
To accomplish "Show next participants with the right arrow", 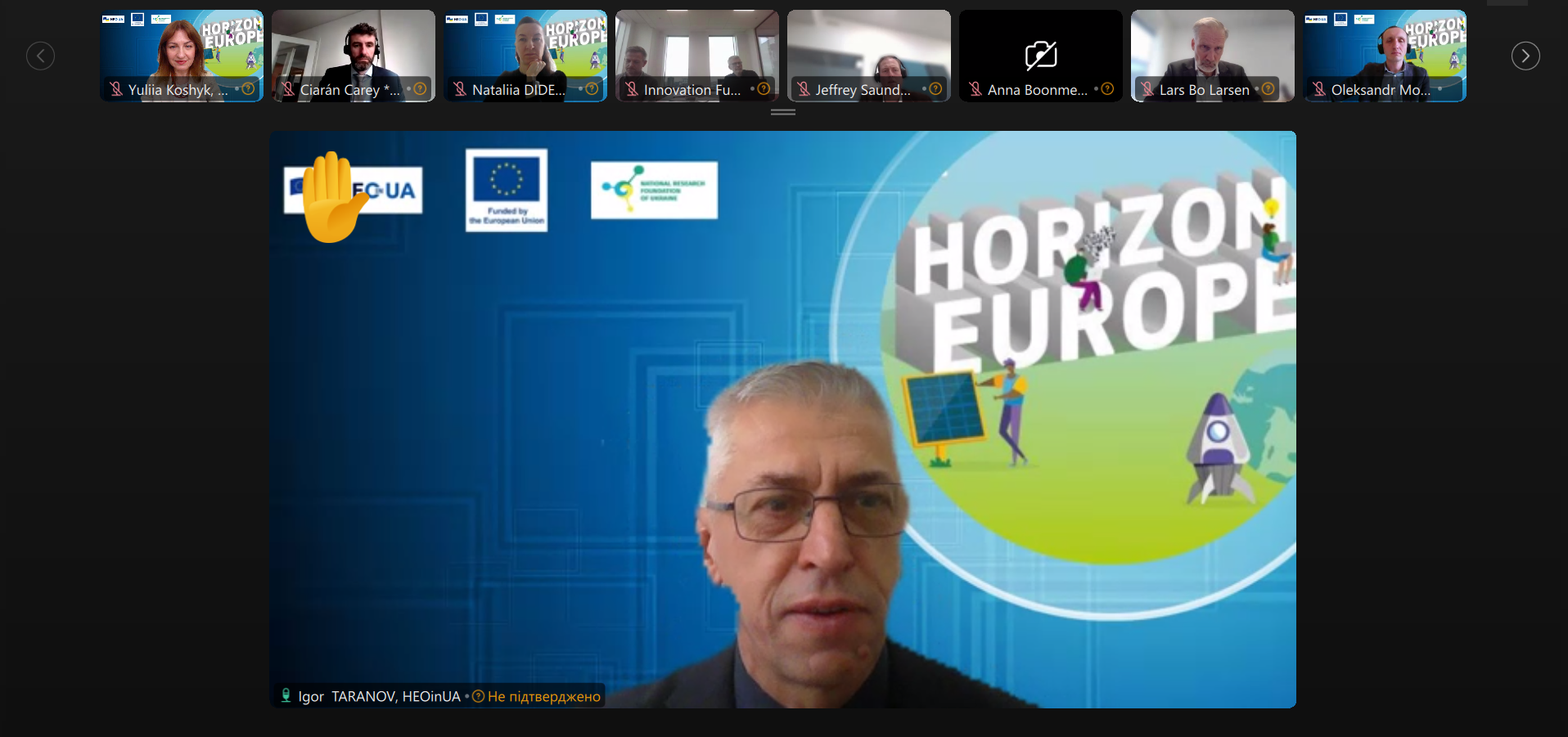I will 1525,56.
